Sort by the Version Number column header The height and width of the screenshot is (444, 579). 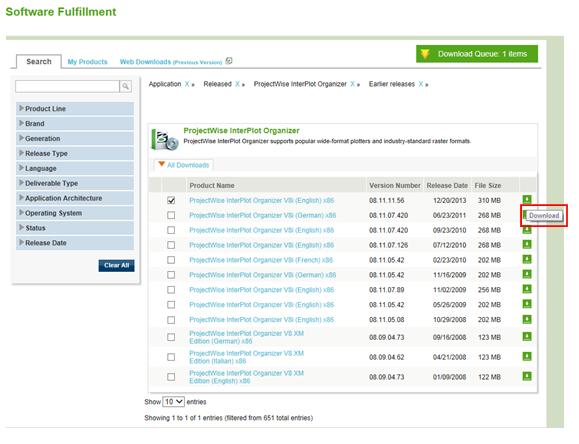[395, 185]
